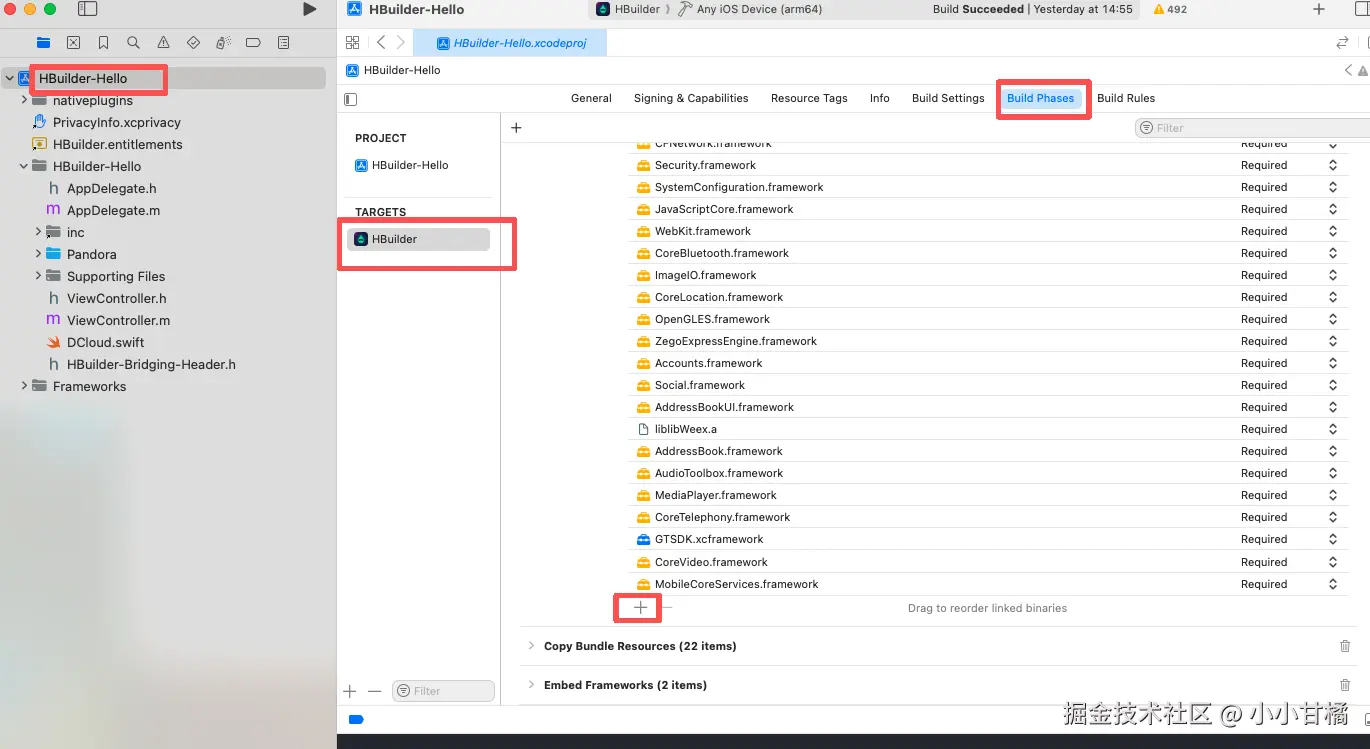The image size is (1370, 749).
Task: Expand the Supporting Files group
Action: coord(38,277)
